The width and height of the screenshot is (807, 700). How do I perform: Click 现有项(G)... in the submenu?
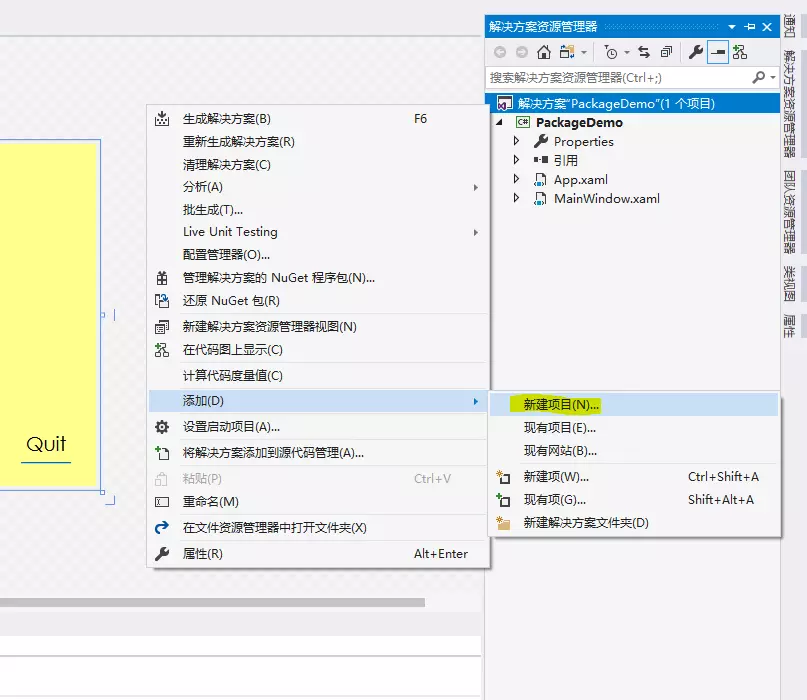[634, 500]
